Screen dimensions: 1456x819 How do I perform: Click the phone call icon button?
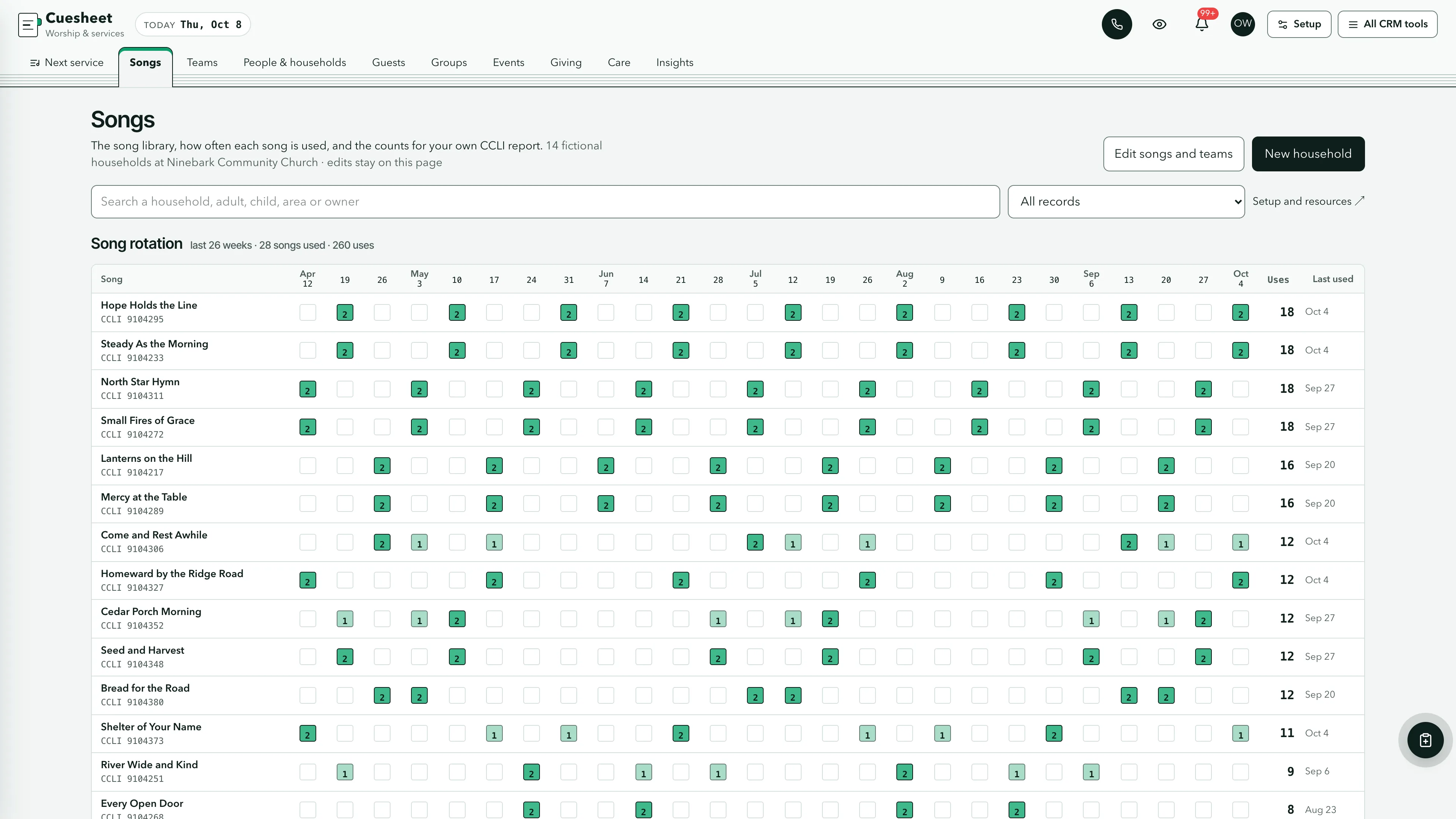coord(1116,24)
